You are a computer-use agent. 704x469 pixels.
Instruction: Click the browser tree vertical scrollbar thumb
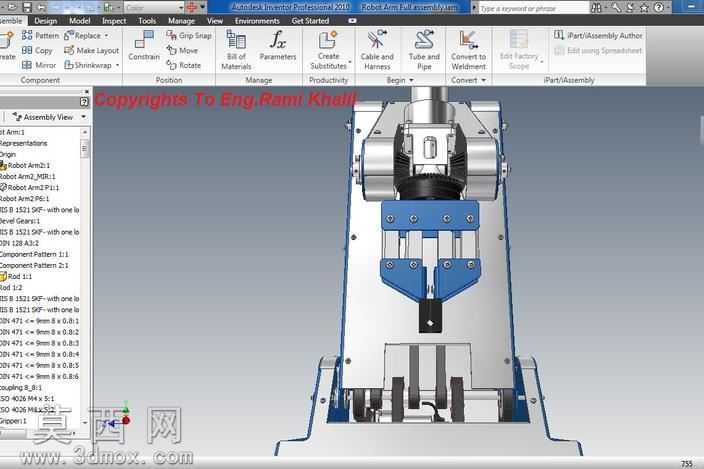(84, 148)
